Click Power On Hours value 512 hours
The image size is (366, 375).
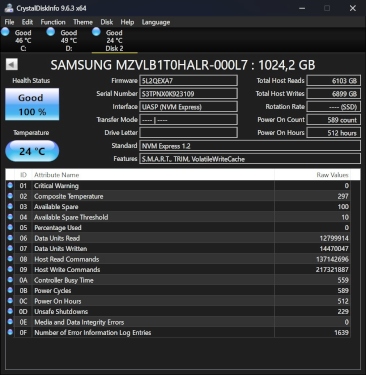coord(333,133)
